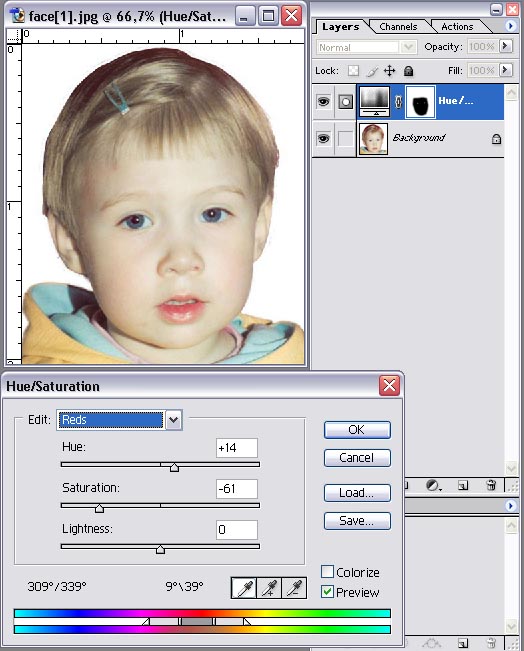Screen dimensions: 524x651
Task: Create a new layer in Layers palette
Action: 463,485
